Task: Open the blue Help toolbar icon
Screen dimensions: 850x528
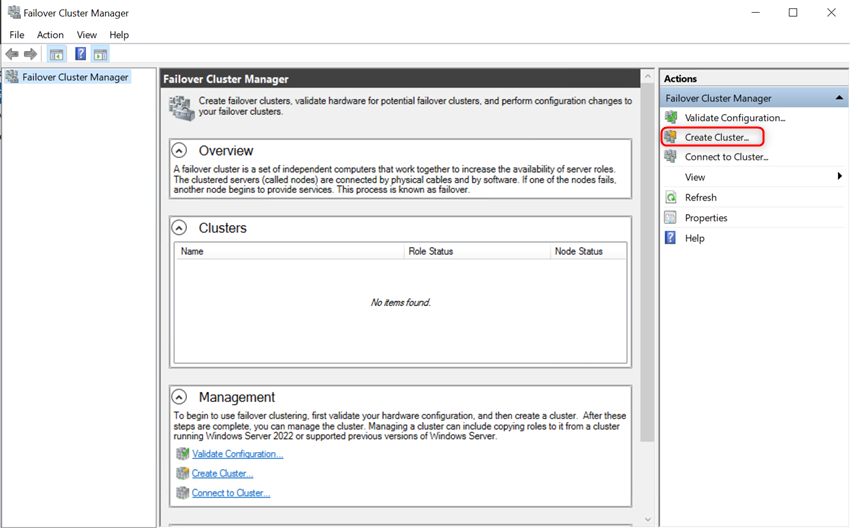Action: [80, 54]
